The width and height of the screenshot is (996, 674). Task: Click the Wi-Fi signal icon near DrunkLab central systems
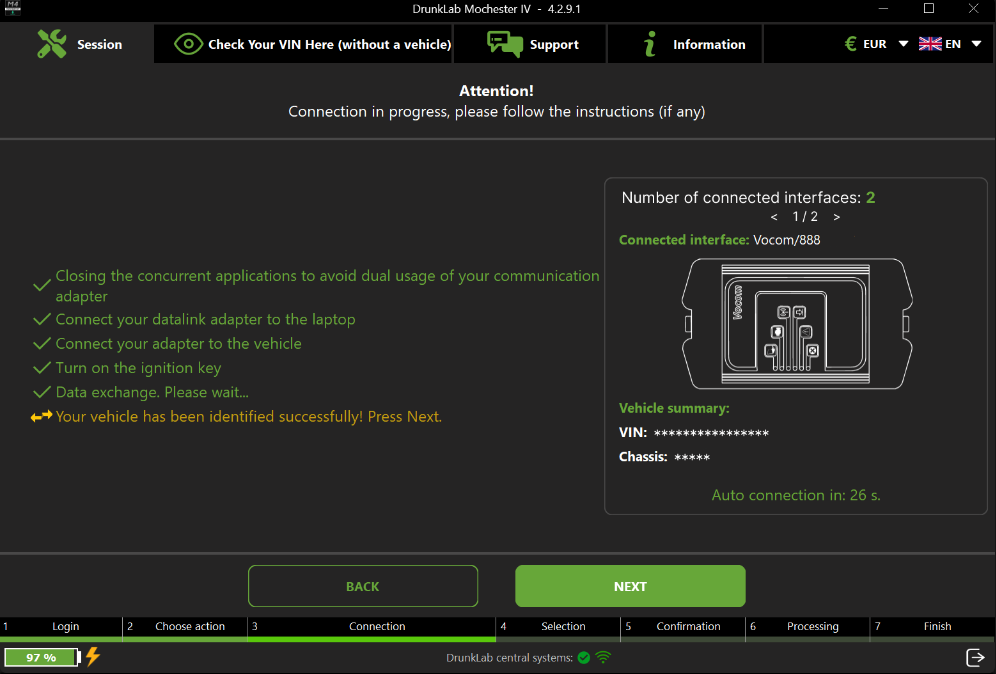click(602, 658)
